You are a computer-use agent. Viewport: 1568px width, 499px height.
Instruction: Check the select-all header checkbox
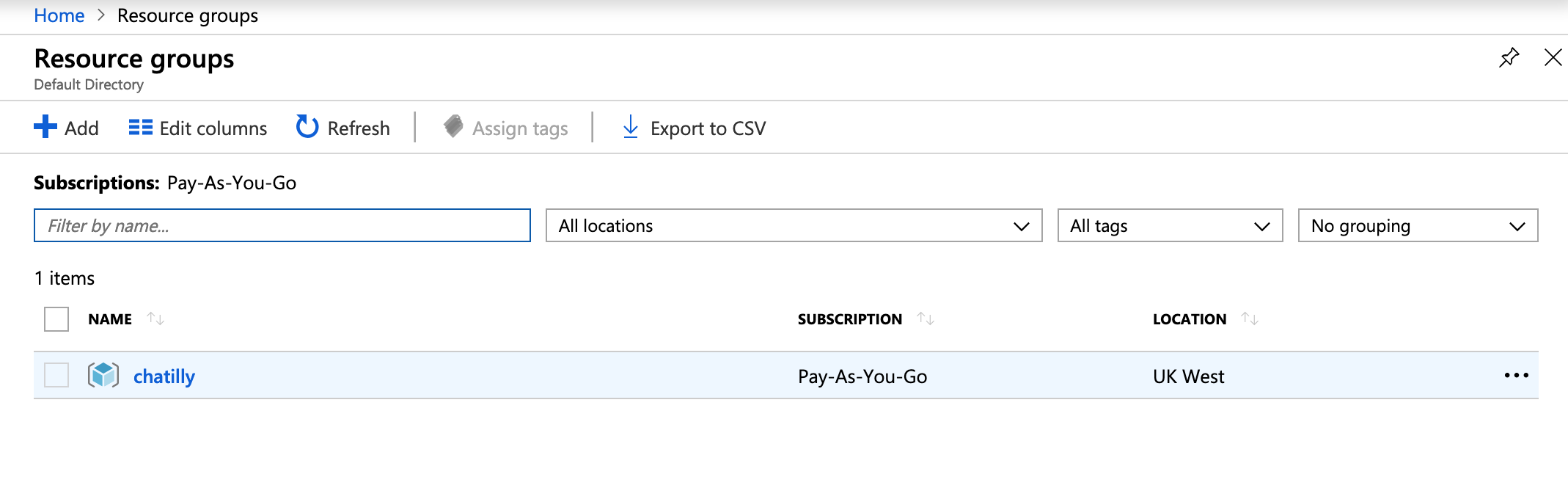56,319
